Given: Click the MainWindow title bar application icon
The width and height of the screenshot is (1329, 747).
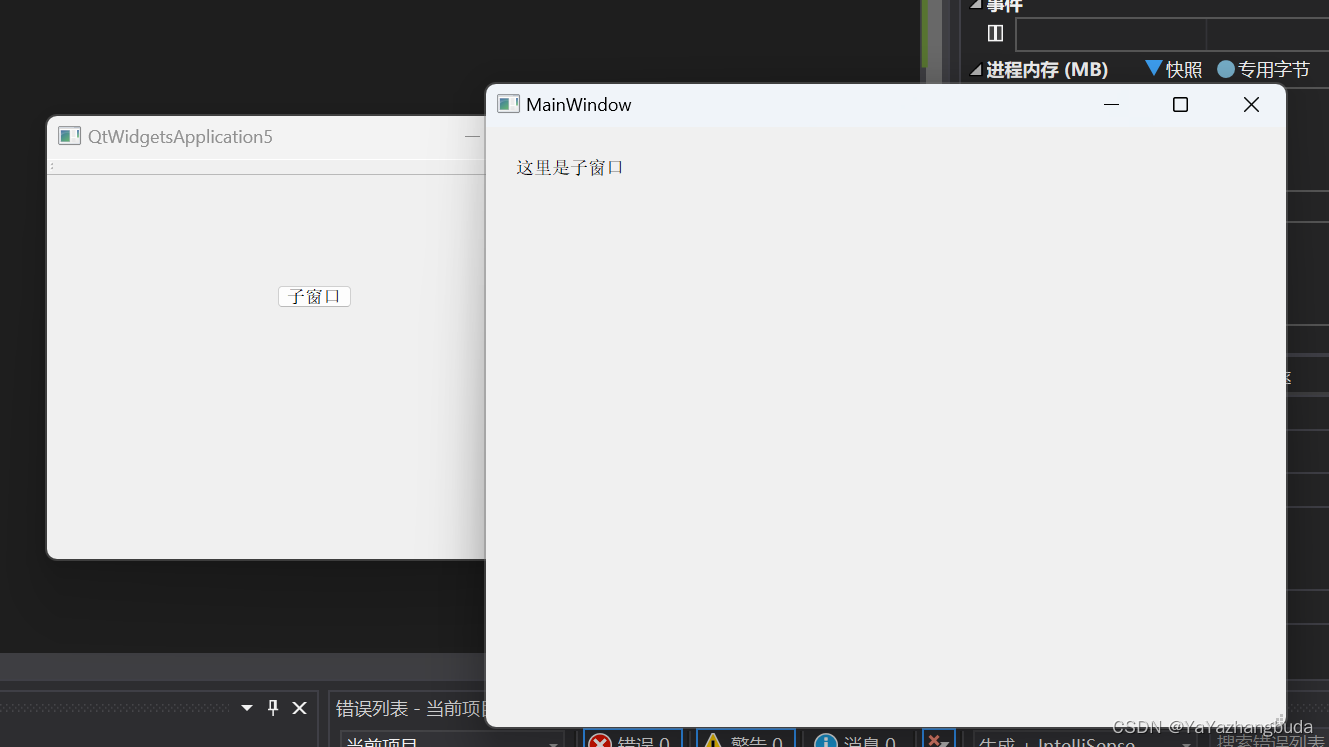Looking at the screenshot, I should (508, 103).
